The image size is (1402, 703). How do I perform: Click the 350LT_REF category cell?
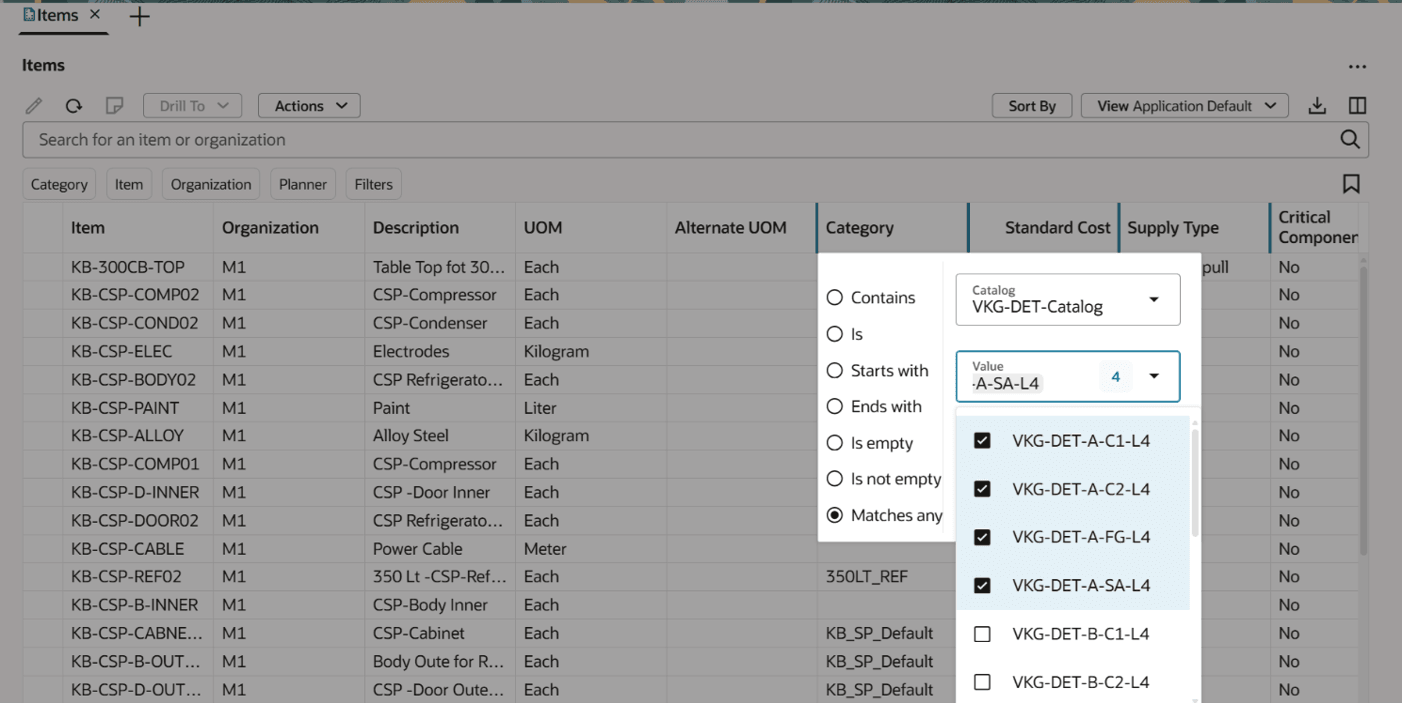pyautogui.click(x=866, y=577)
